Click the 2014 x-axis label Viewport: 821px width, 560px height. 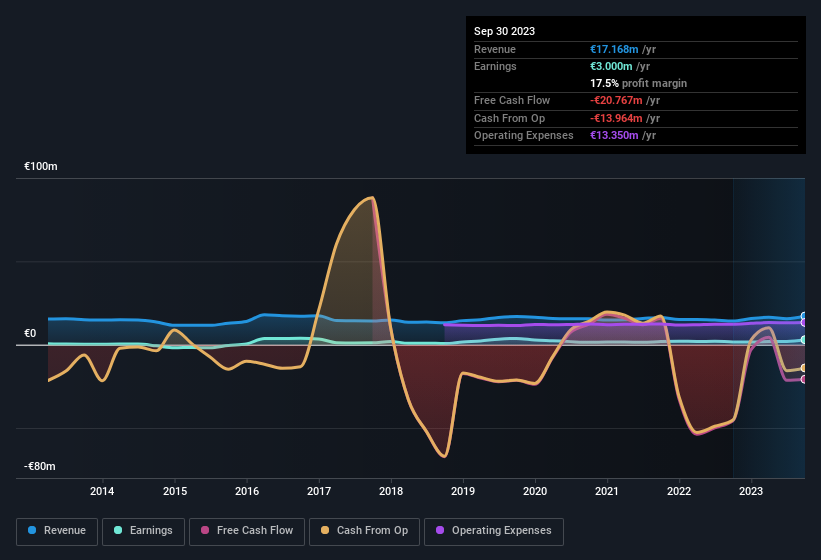click(x=102, y=491)
